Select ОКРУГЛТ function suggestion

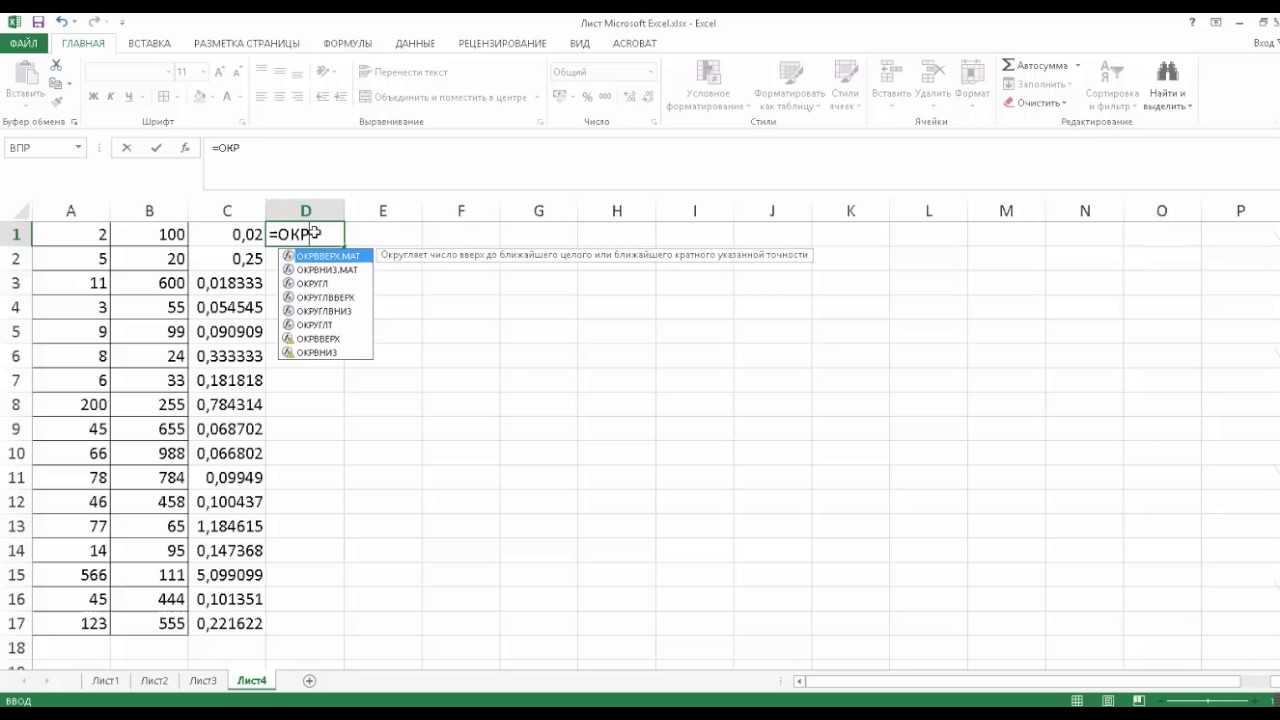[326, 325]
